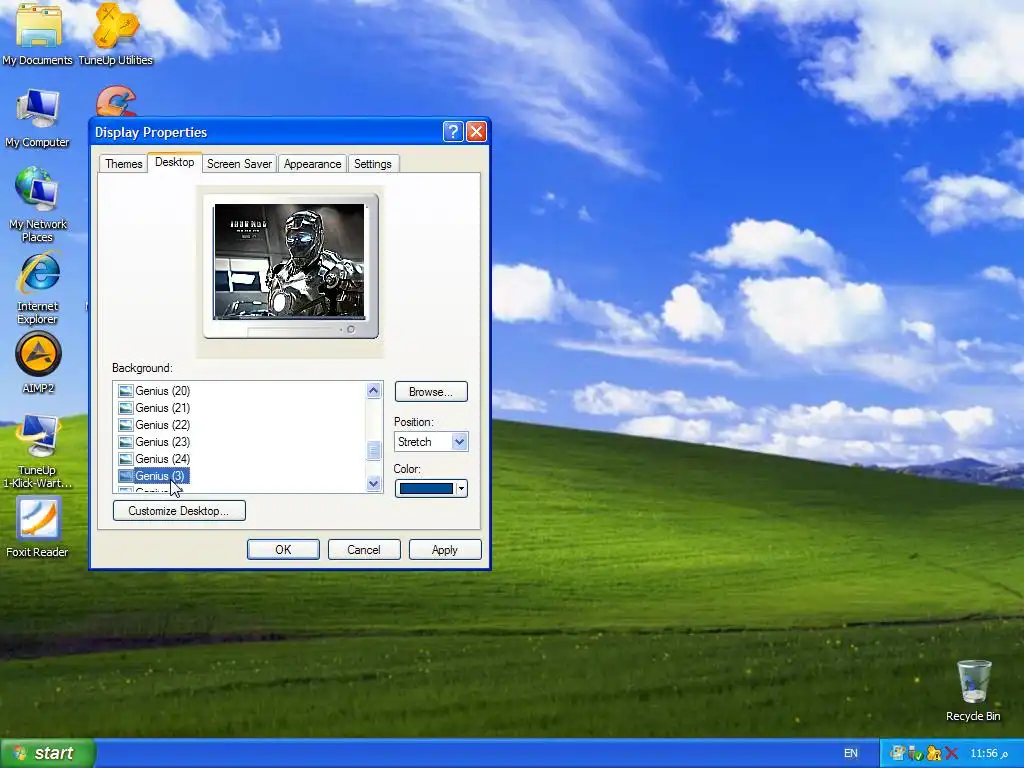Select Genius (22) in background list
1024x768 pixels.
163,425
